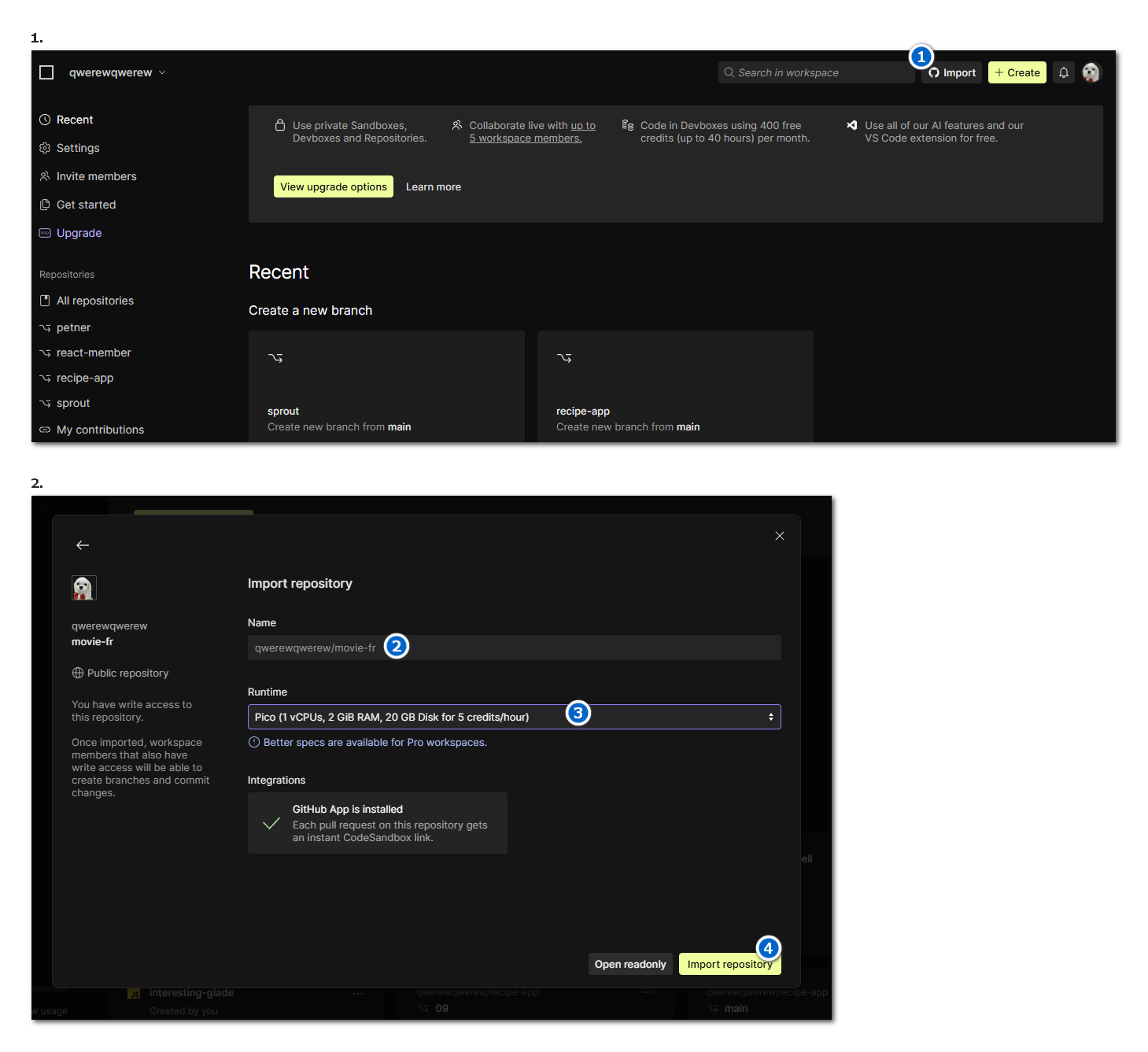This screenshot has height=1052, width=1148.
Task: Click the Search in workspace field
Action: pos(814,72)
